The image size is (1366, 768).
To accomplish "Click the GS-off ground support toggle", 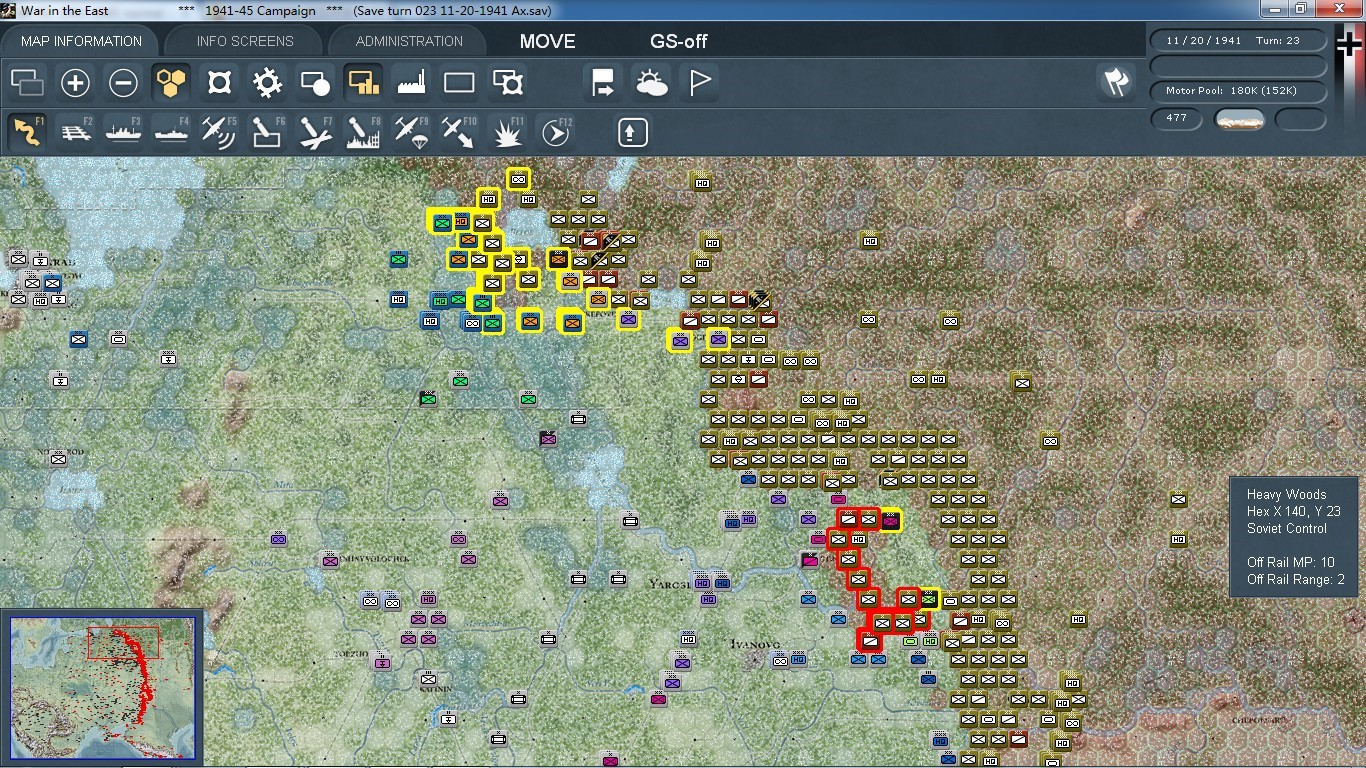I will click(678, 41).
